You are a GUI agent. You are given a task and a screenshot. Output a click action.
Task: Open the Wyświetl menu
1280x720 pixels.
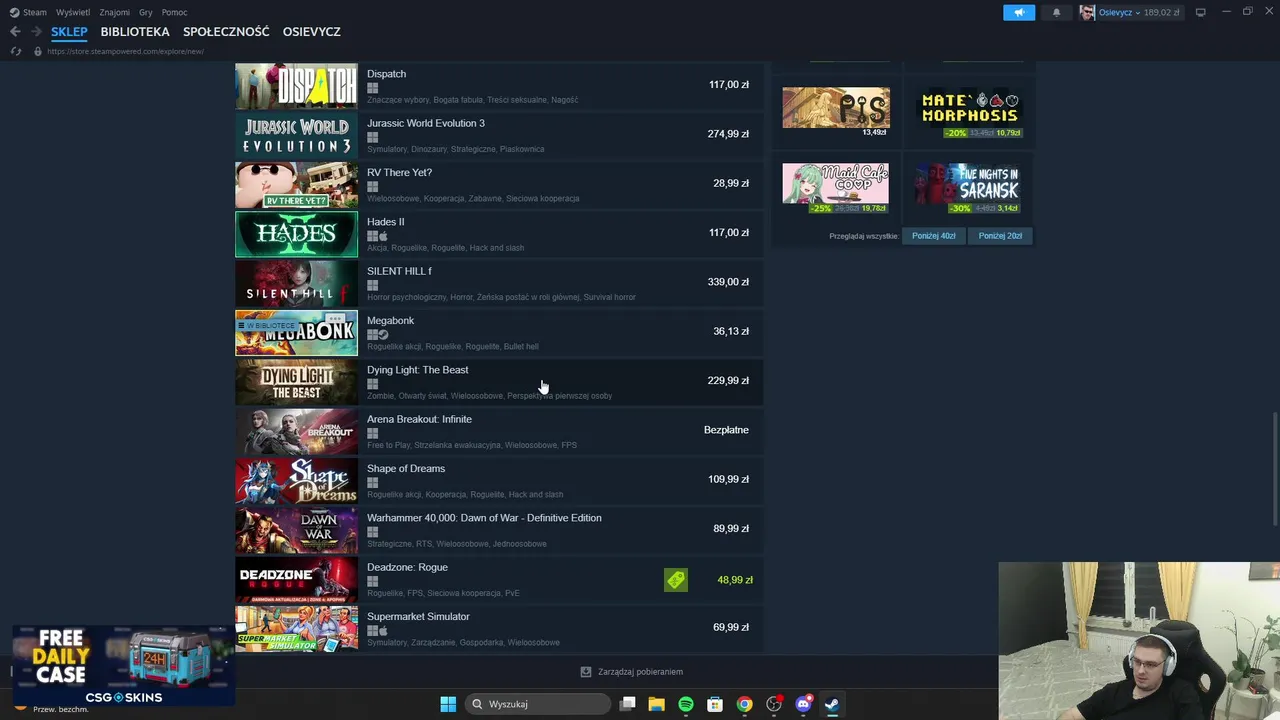pos(72,12)
